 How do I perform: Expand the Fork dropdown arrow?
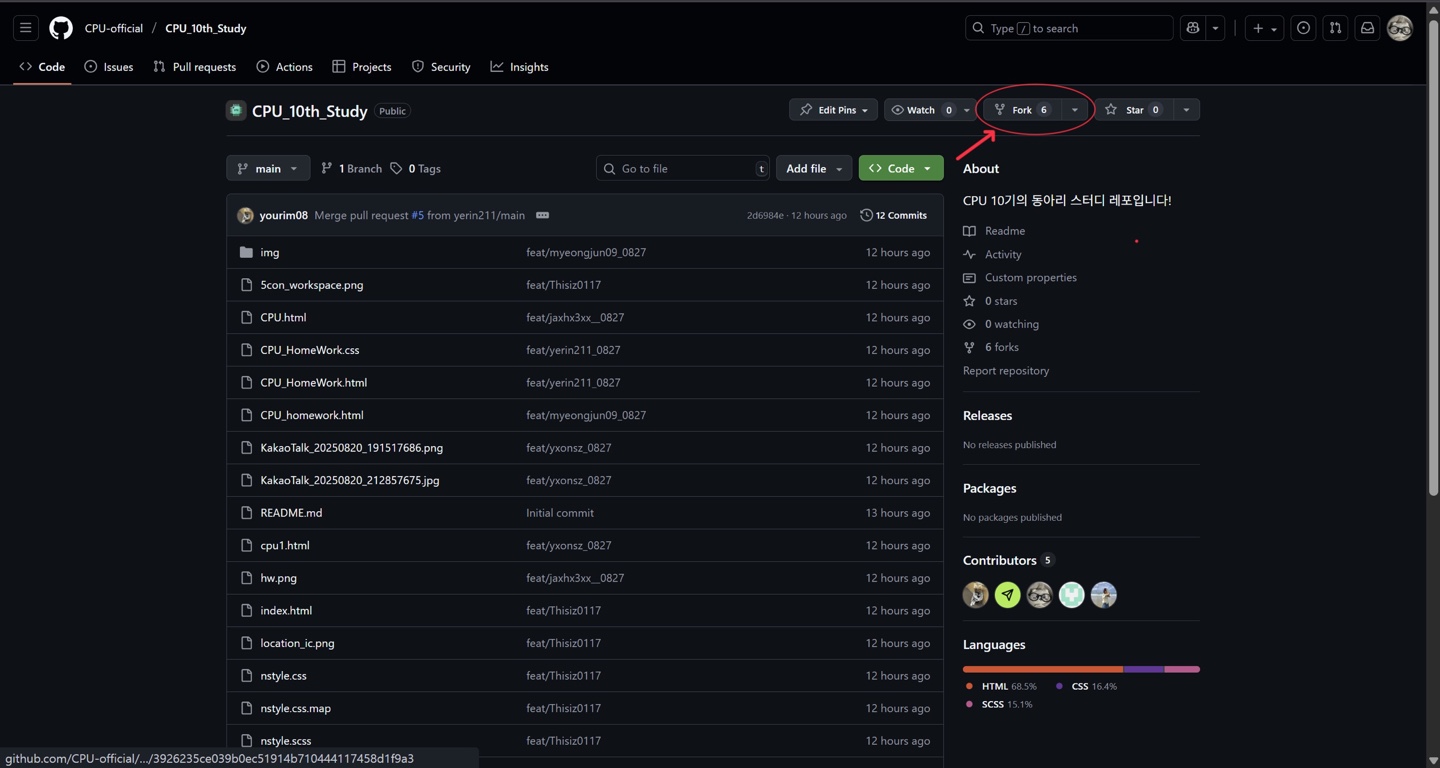click(1074, 110)
